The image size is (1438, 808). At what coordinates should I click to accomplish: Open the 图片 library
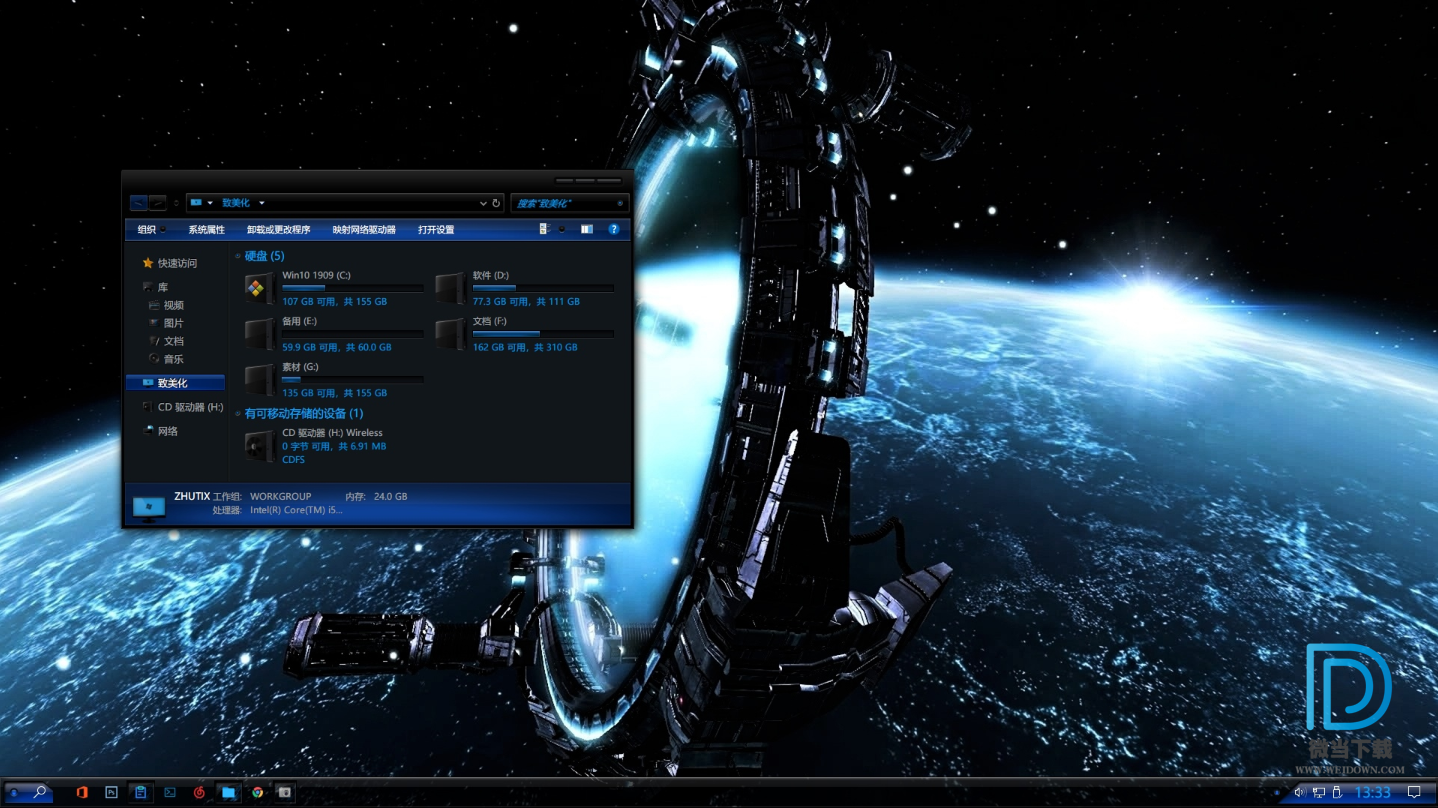pos(166,323)
